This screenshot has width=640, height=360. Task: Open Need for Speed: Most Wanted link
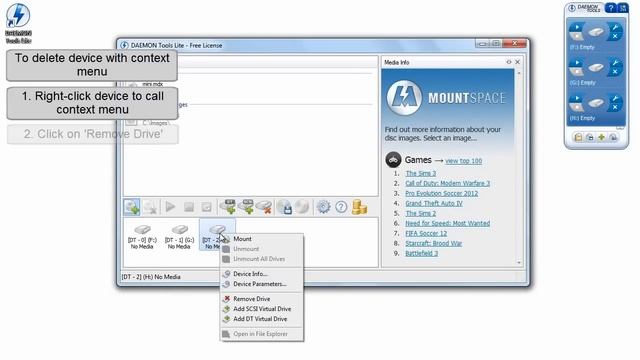click(x=447, y=223)
